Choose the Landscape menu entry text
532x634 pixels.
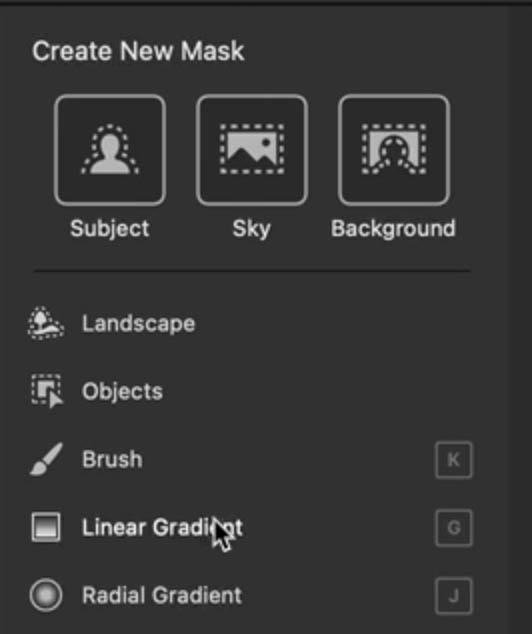[x=139, y=324]
